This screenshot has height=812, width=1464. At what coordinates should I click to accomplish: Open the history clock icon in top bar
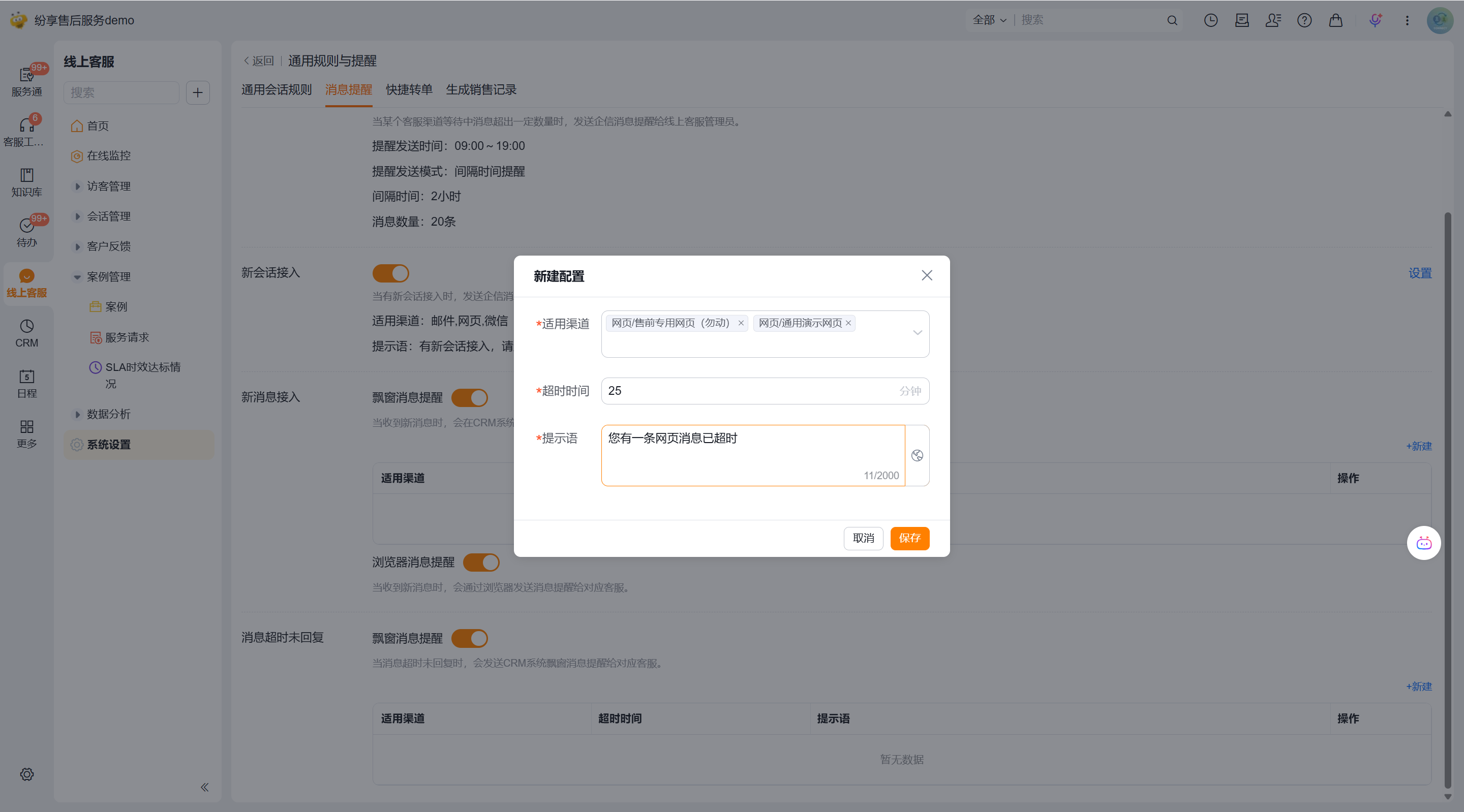coord(1210,20)
